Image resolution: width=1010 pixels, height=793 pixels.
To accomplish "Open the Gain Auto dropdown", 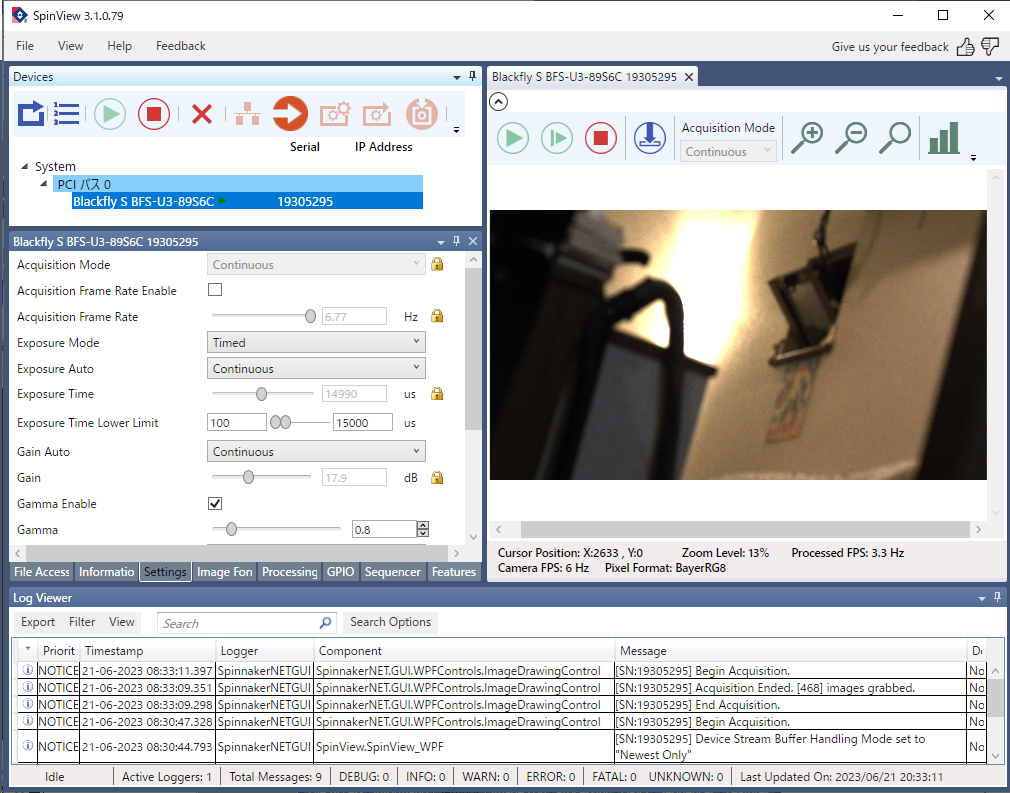I will click(316, 452).
